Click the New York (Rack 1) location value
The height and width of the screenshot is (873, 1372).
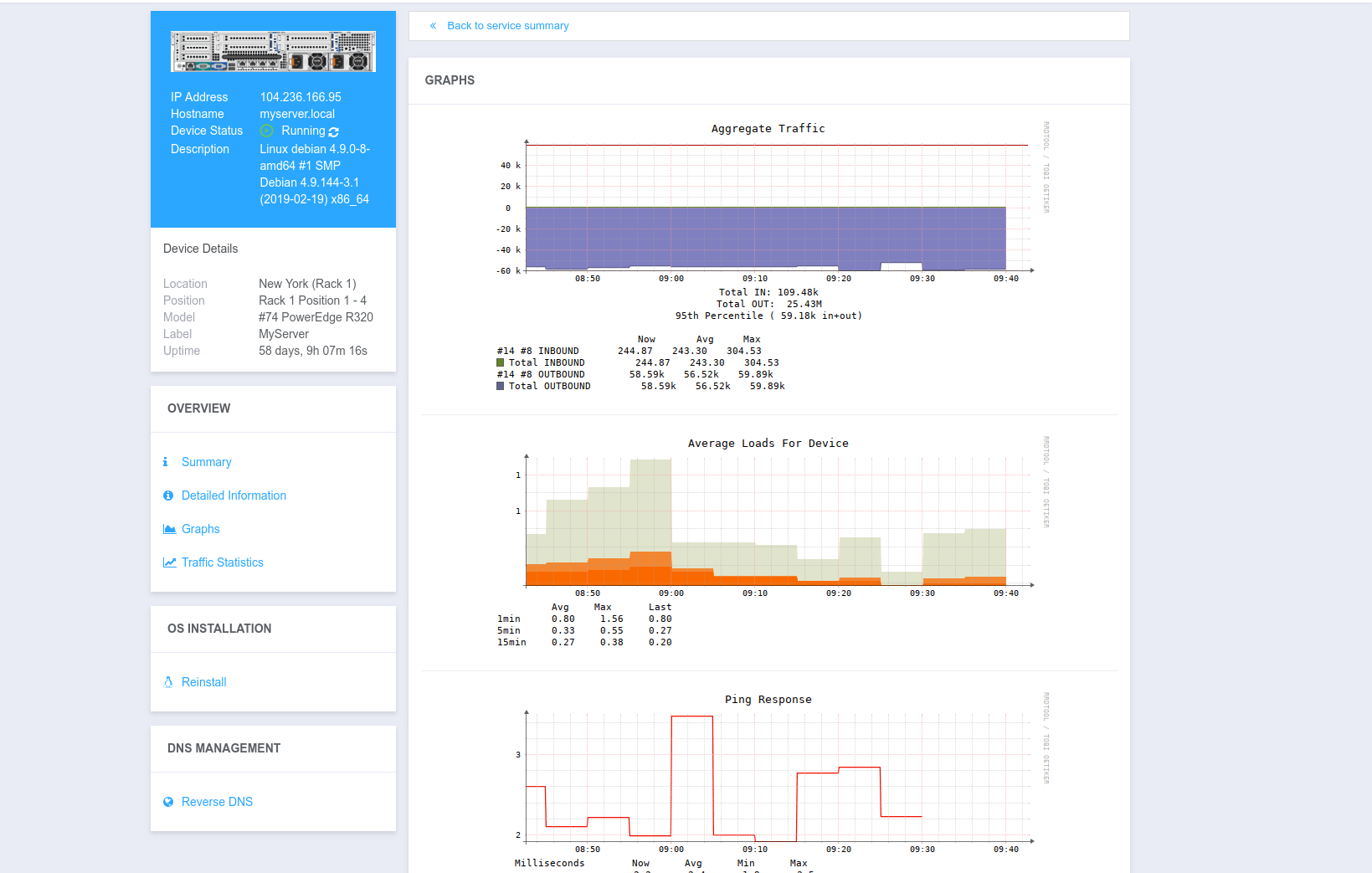307,284
